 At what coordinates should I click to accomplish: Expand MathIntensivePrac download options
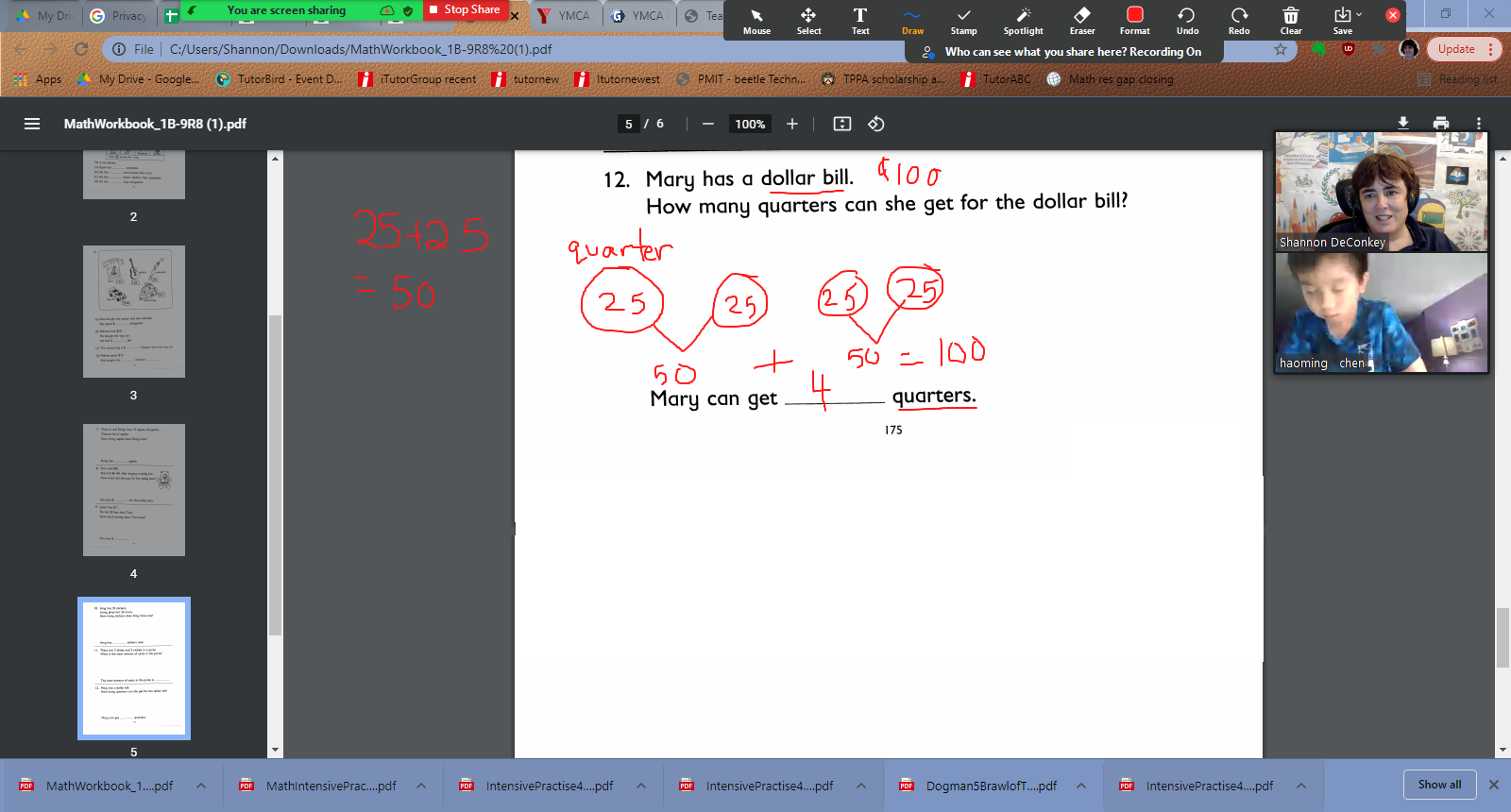[x=421, y=786]
